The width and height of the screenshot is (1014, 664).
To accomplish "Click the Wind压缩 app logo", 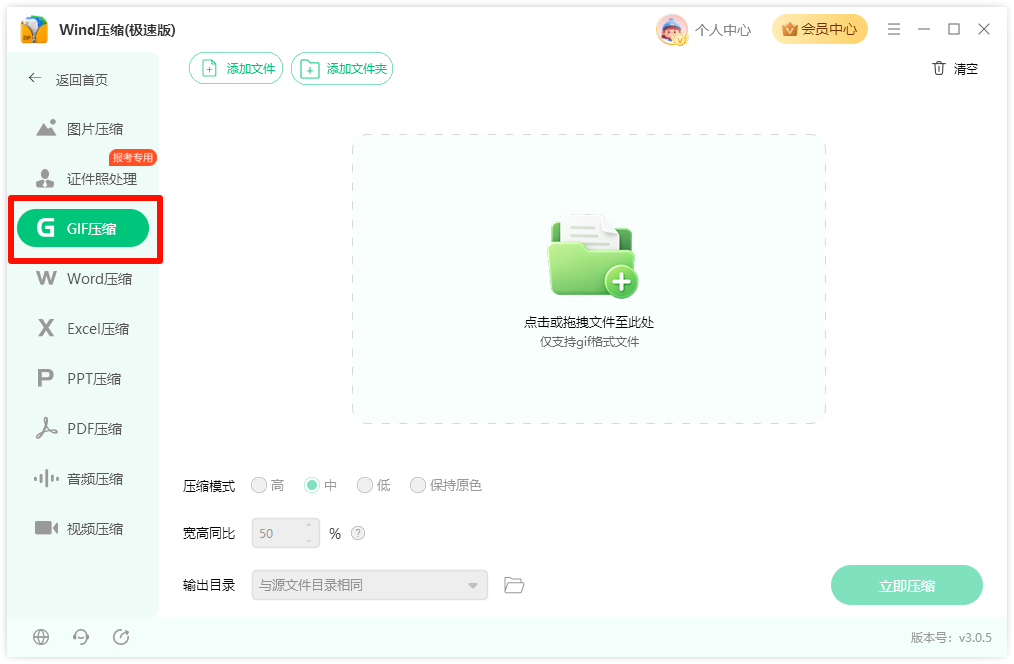I will [34, 30].
